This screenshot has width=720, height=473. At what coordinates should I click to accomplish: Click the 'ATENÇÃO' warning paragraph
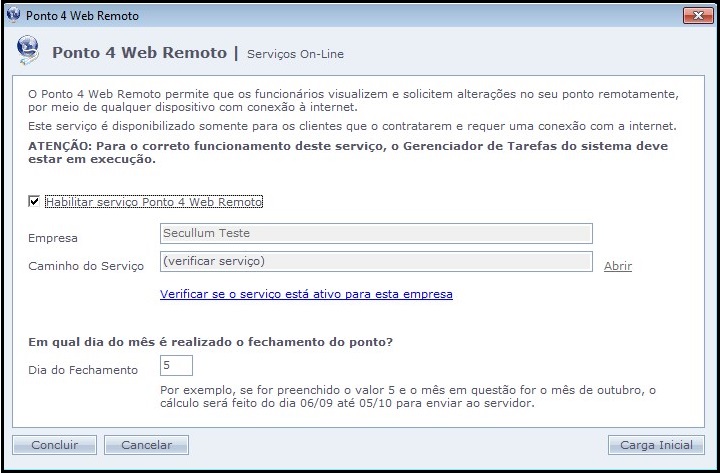coord(348,152)
